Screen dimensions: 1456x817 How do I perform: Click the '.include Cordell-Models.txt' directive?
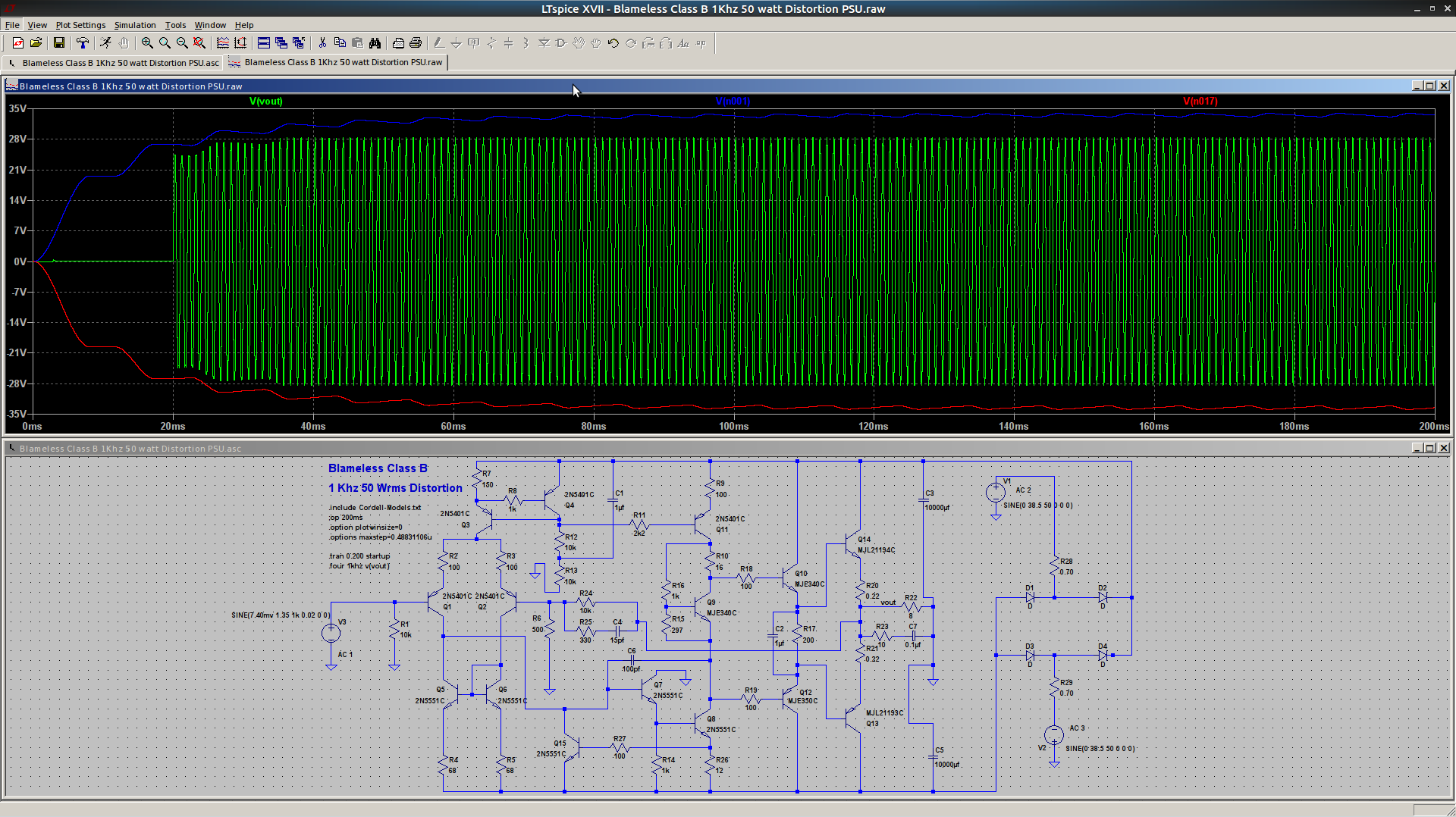[375, 508]
